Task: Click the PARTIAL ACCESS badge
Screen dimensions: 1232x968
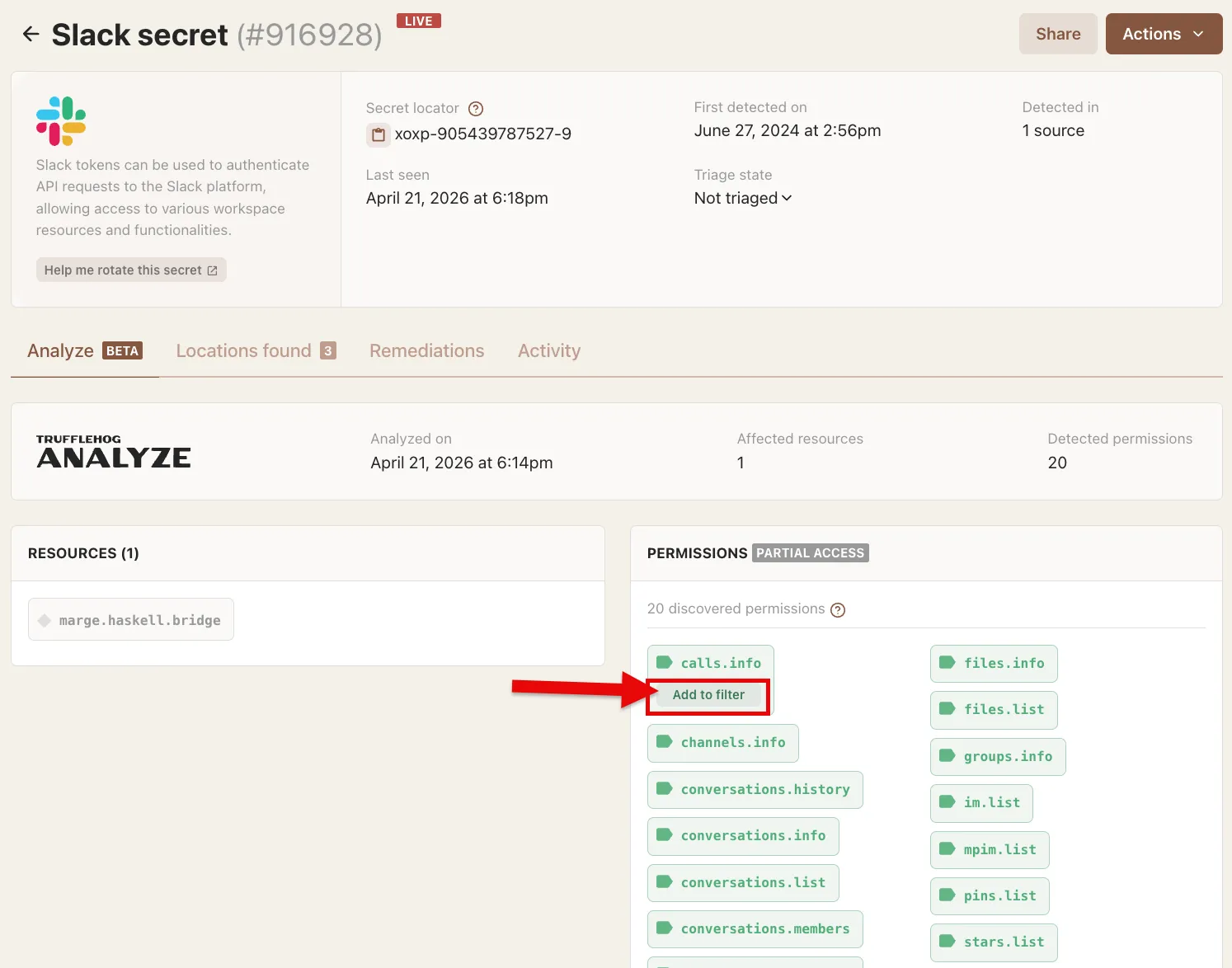Action: coord(811,552)
